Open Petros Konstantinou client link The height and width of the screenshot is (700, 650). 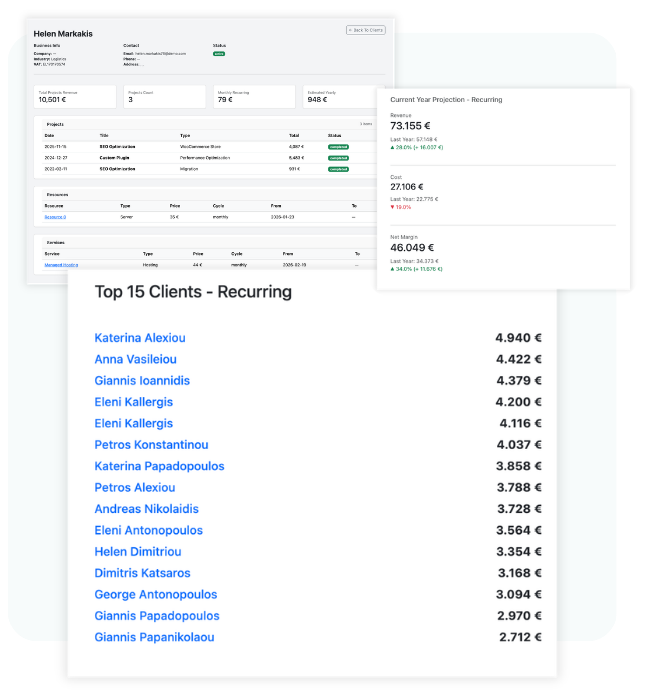point(151,445)
